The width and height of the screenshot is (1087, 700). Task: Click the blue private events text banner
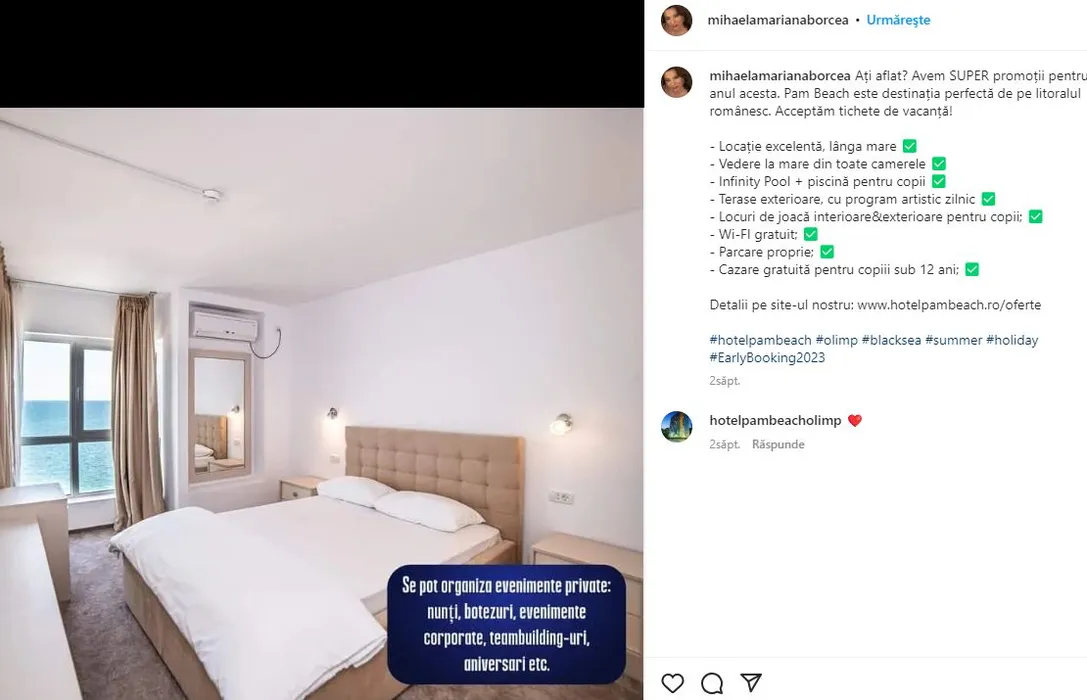tap(507, 624)
